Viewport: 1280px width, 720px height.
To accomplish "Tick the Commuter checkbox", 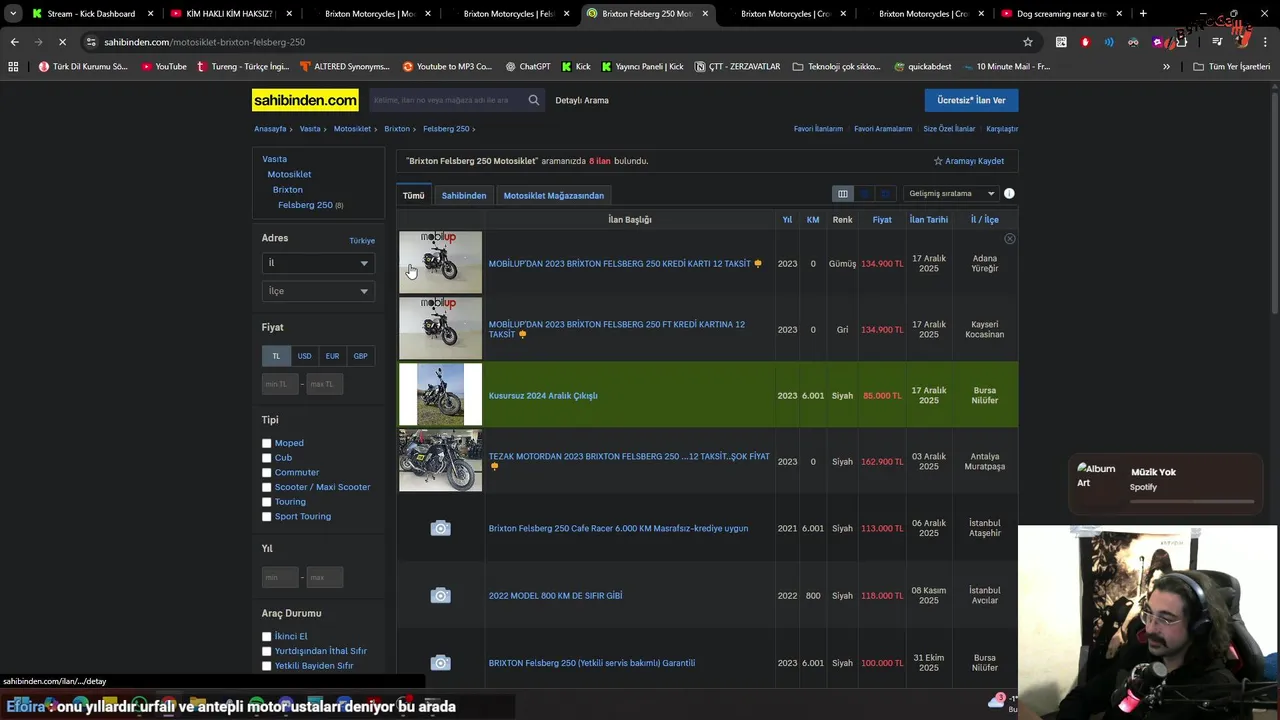I will click(x=267, y=472).
